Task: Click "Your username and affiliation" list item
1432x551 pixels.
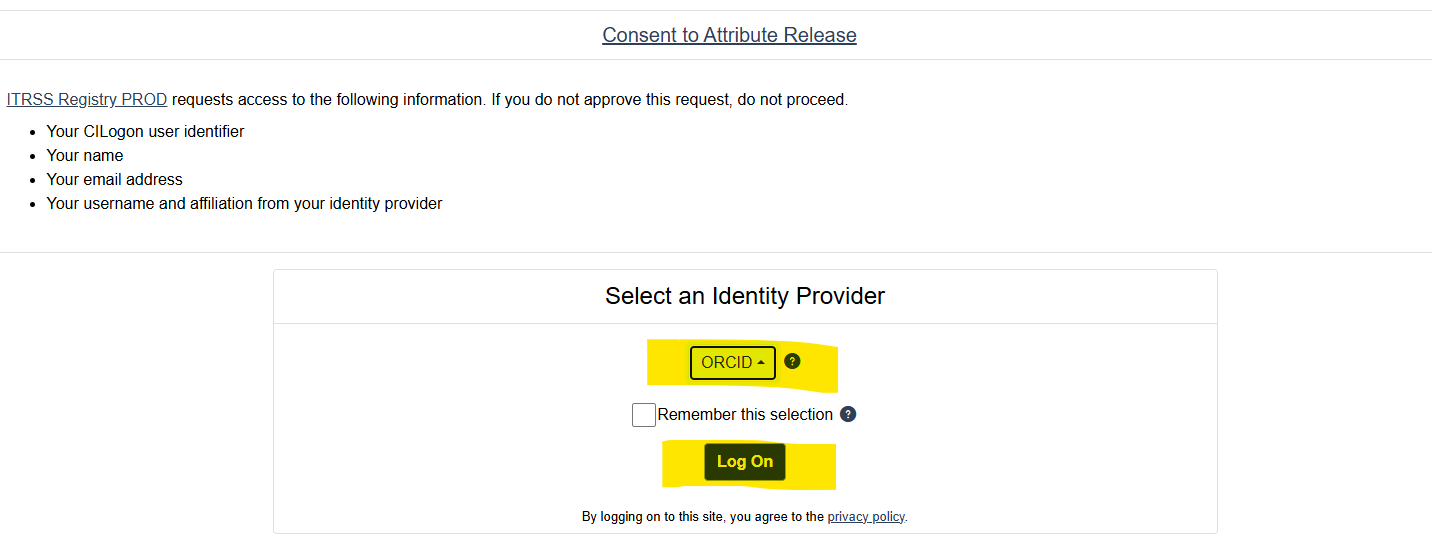Action: point(244,203)
